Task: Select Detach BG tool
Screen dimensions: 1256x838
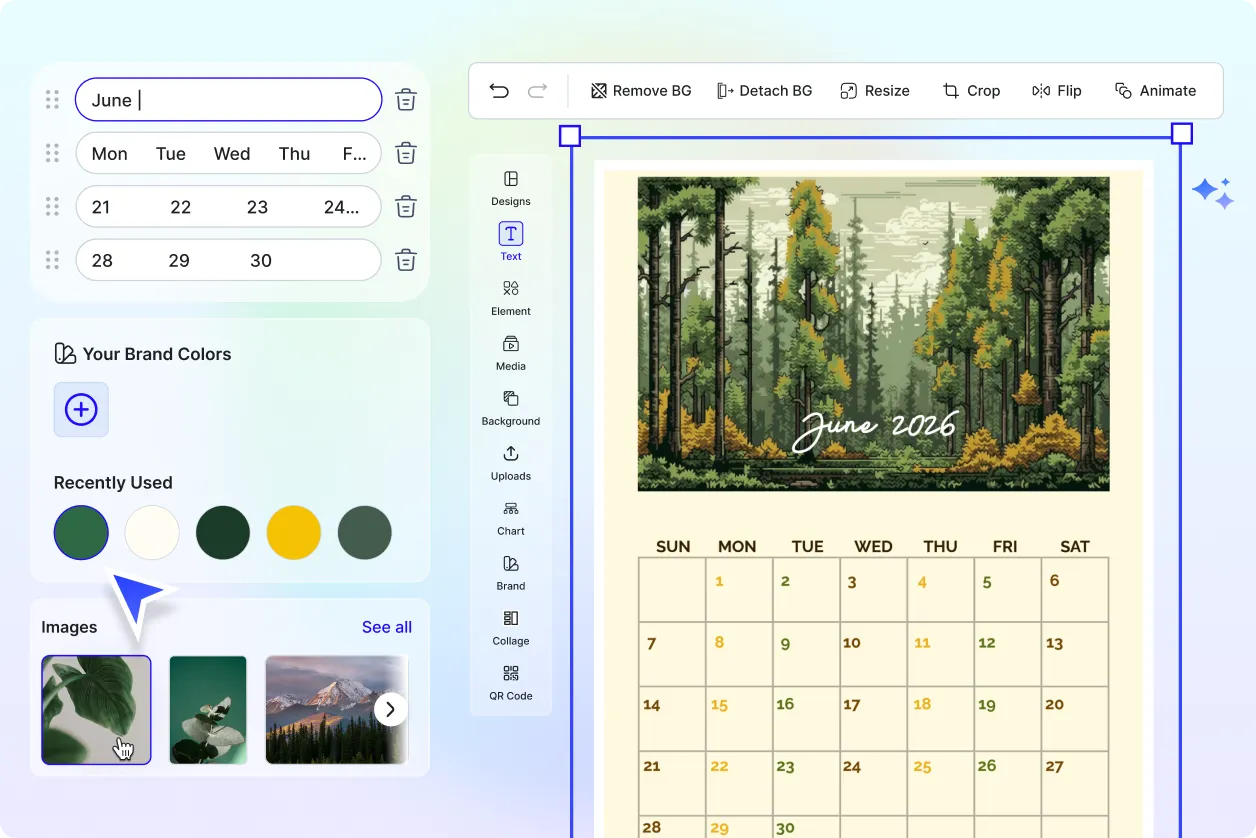Action: coord(765,91)
